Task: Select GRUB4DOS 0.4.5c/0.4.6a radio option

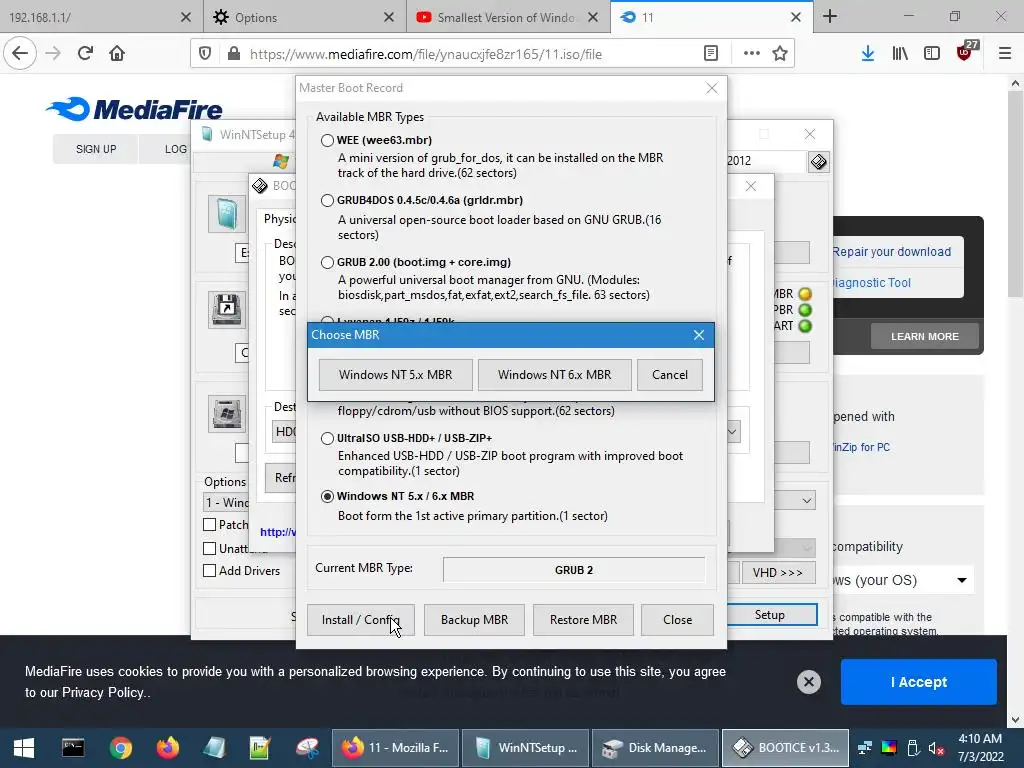Action: tap(327, 200)
